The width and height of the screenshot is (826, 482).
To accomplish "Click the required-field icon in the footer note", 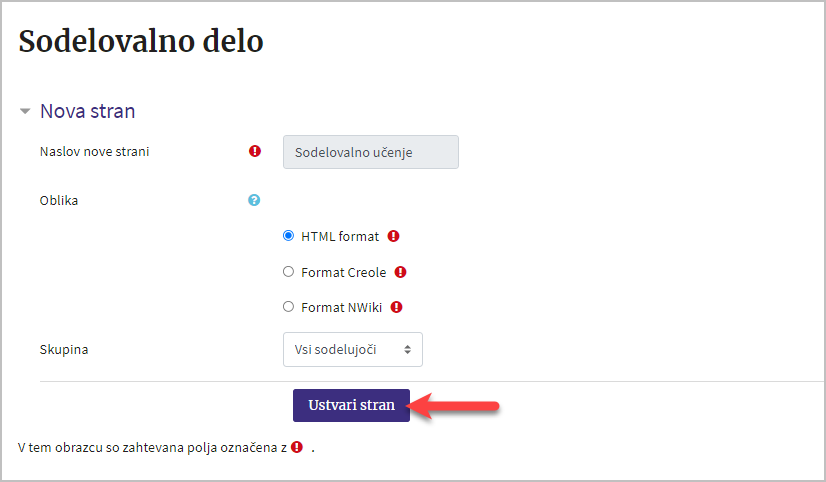I will tap(297, 447).
